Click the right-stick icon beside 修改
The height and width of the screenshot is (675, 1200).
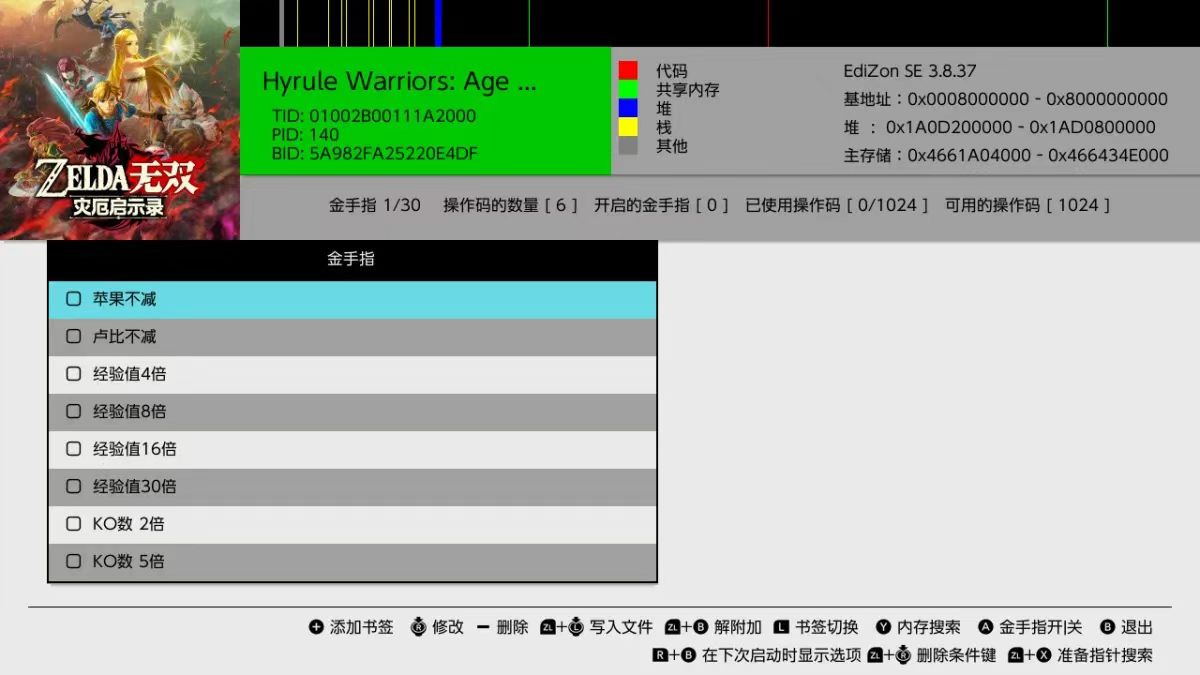[419, 627]
